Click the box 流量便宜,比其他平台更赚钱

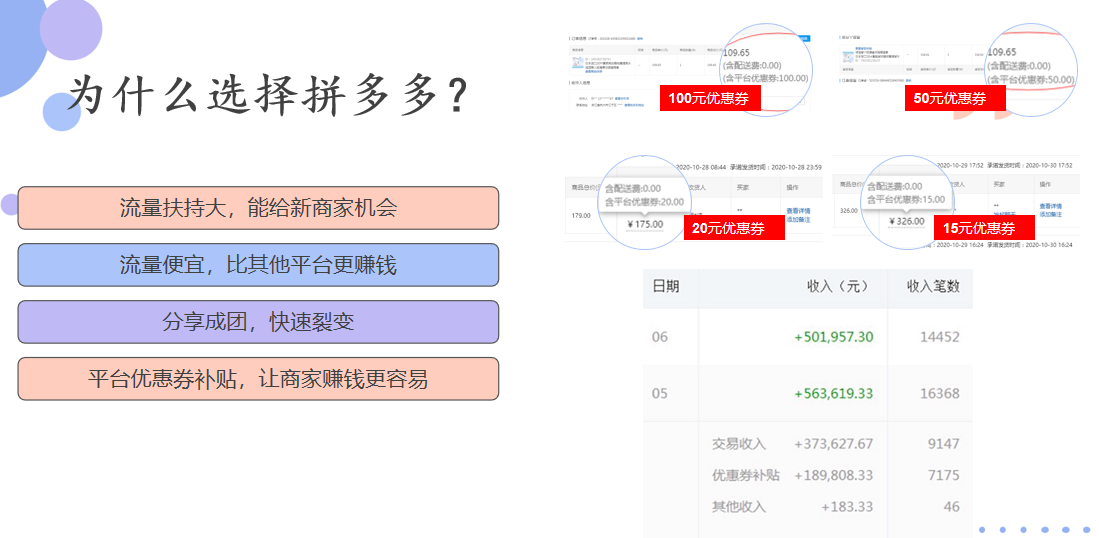(x=258, y=265)
